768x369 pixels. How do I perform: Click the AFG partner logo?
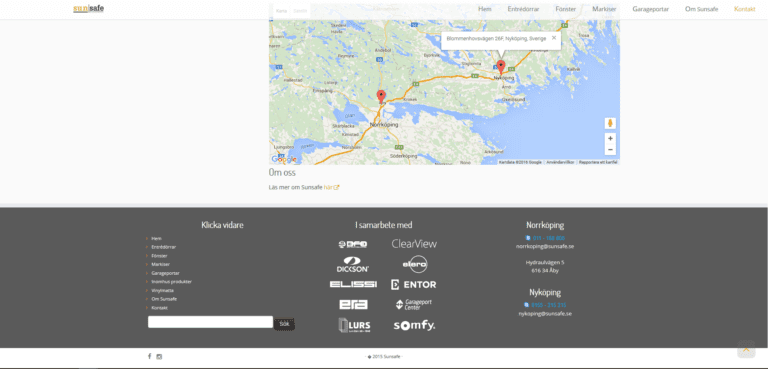[353, 244]
